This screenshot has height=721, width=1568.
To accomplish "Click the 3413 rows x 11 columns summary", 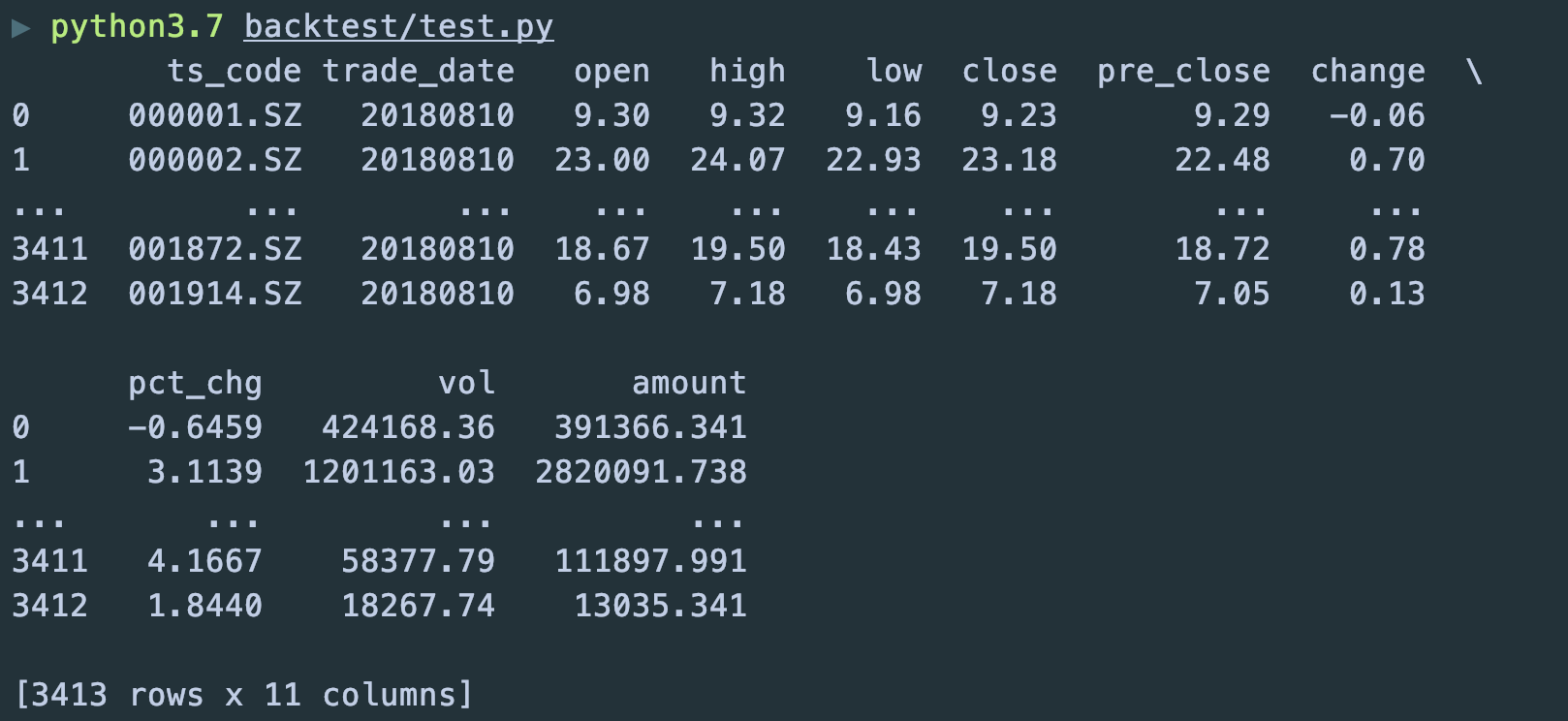I will 243,695.
